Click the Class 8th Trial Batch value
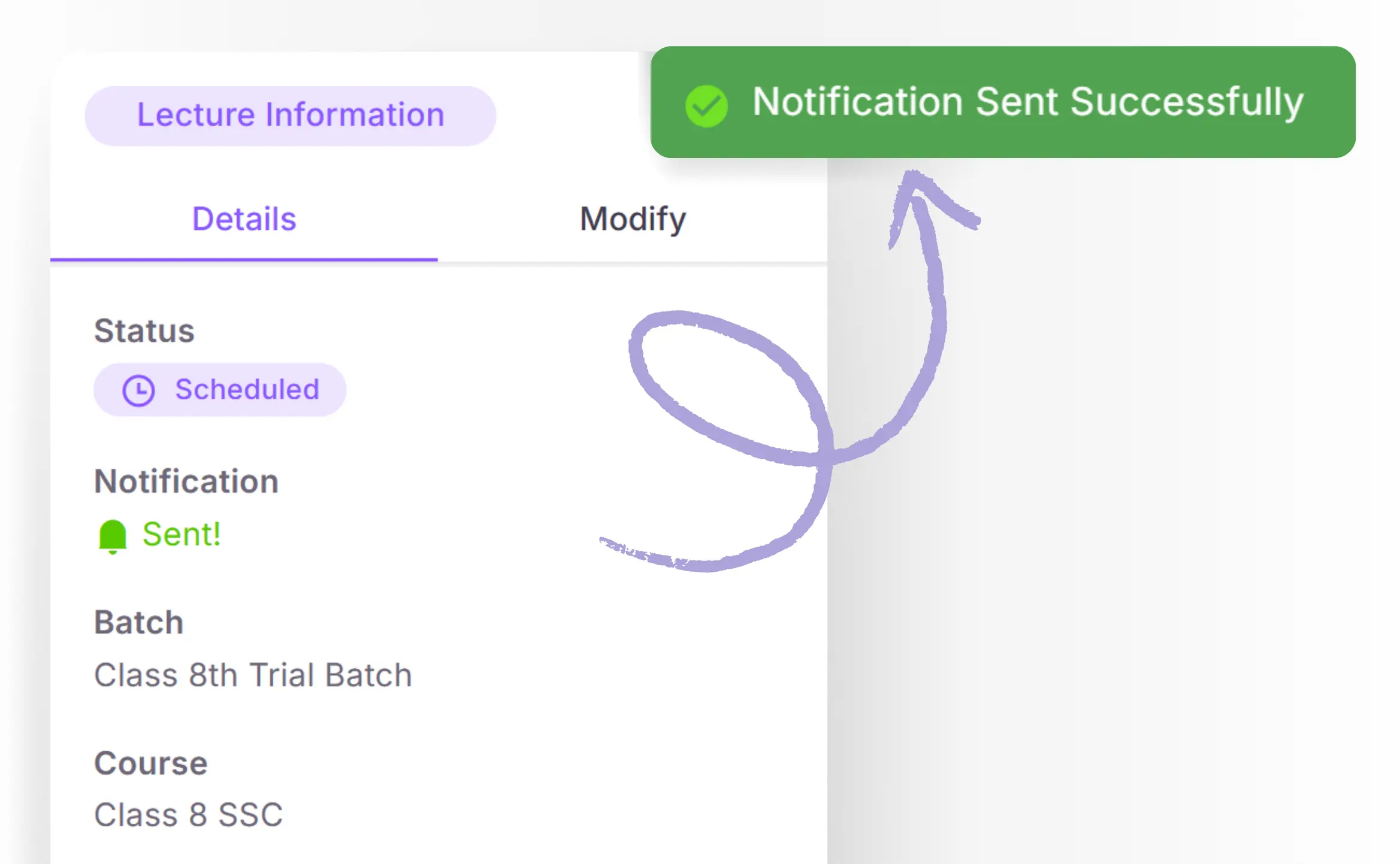Image resolution: width=1400 pixels, height=864 pixels. [x=253, y=675]
